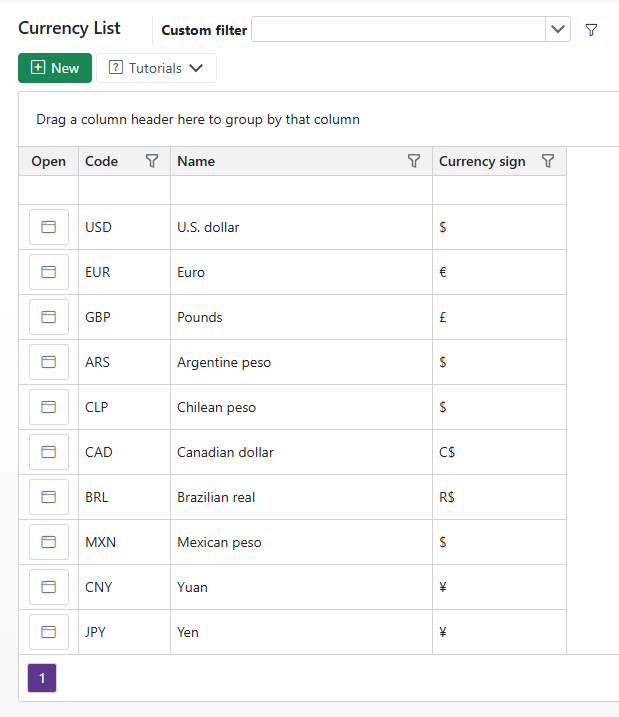The height and width of the screenshot is (717, 619).
Task: Click the group-by column drop area text
Action: point(198,119)
